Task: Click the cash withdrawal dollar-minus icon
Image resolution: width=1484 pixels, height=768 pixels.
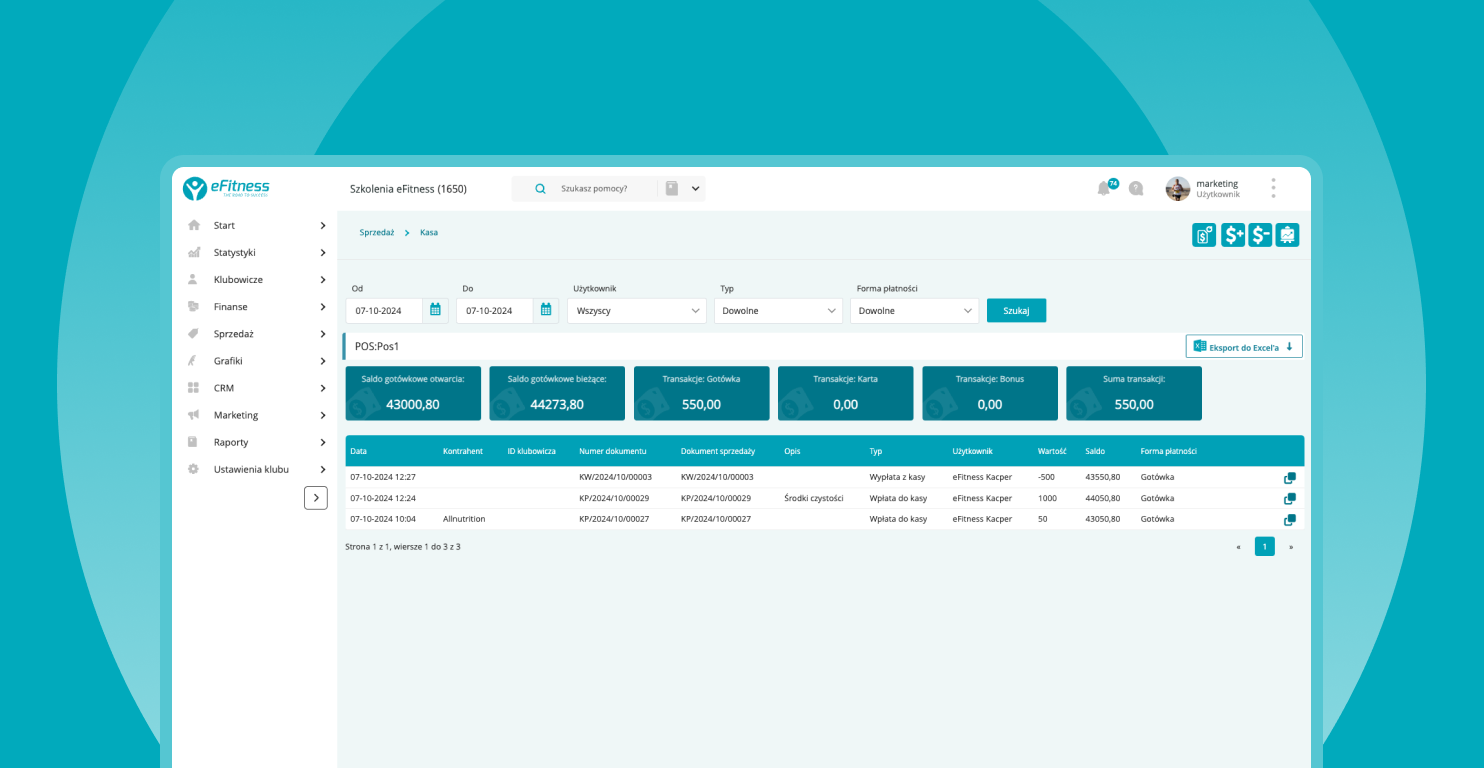Action: (1260, 235)
